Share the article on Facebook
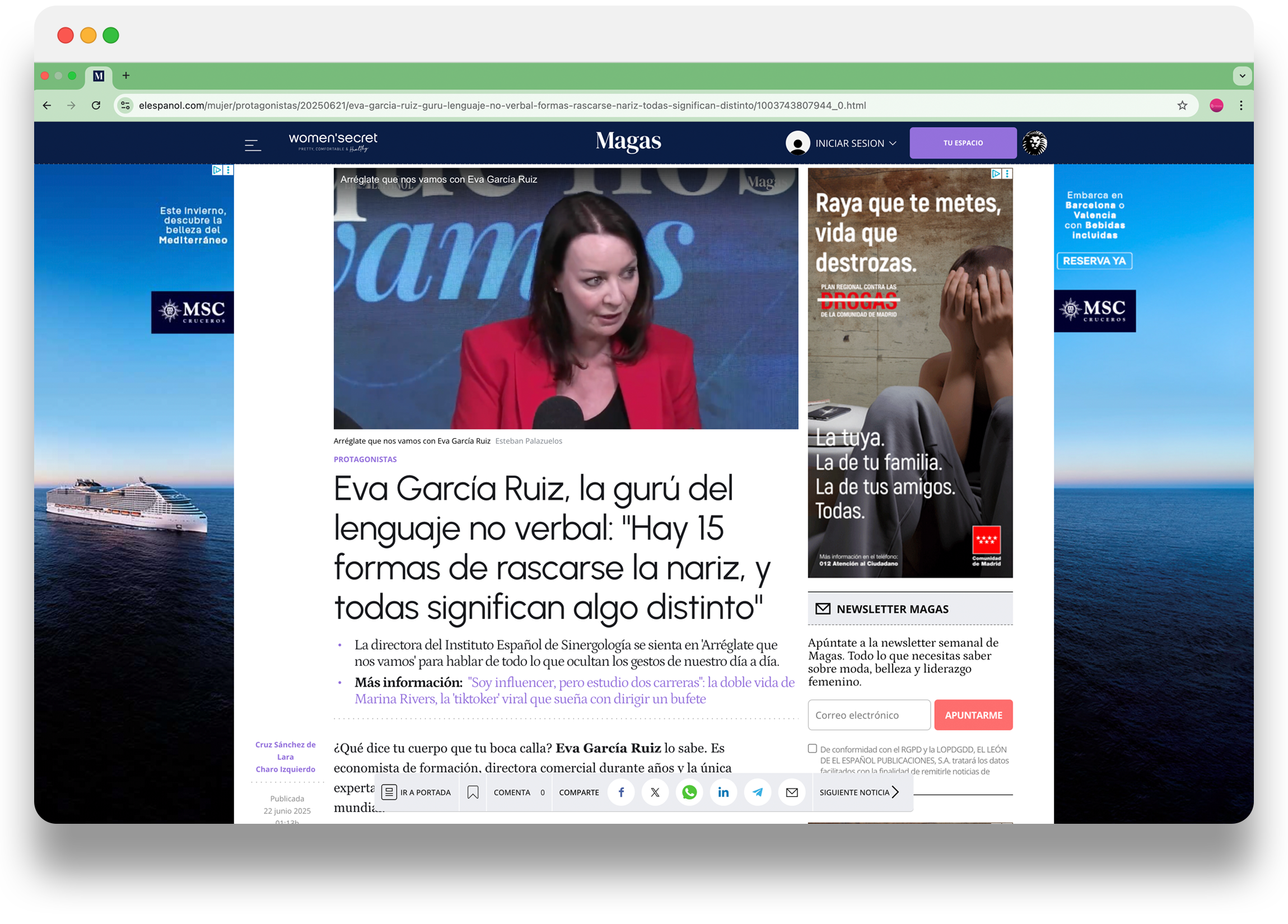 pyautogui.click(x=620, y=792)
